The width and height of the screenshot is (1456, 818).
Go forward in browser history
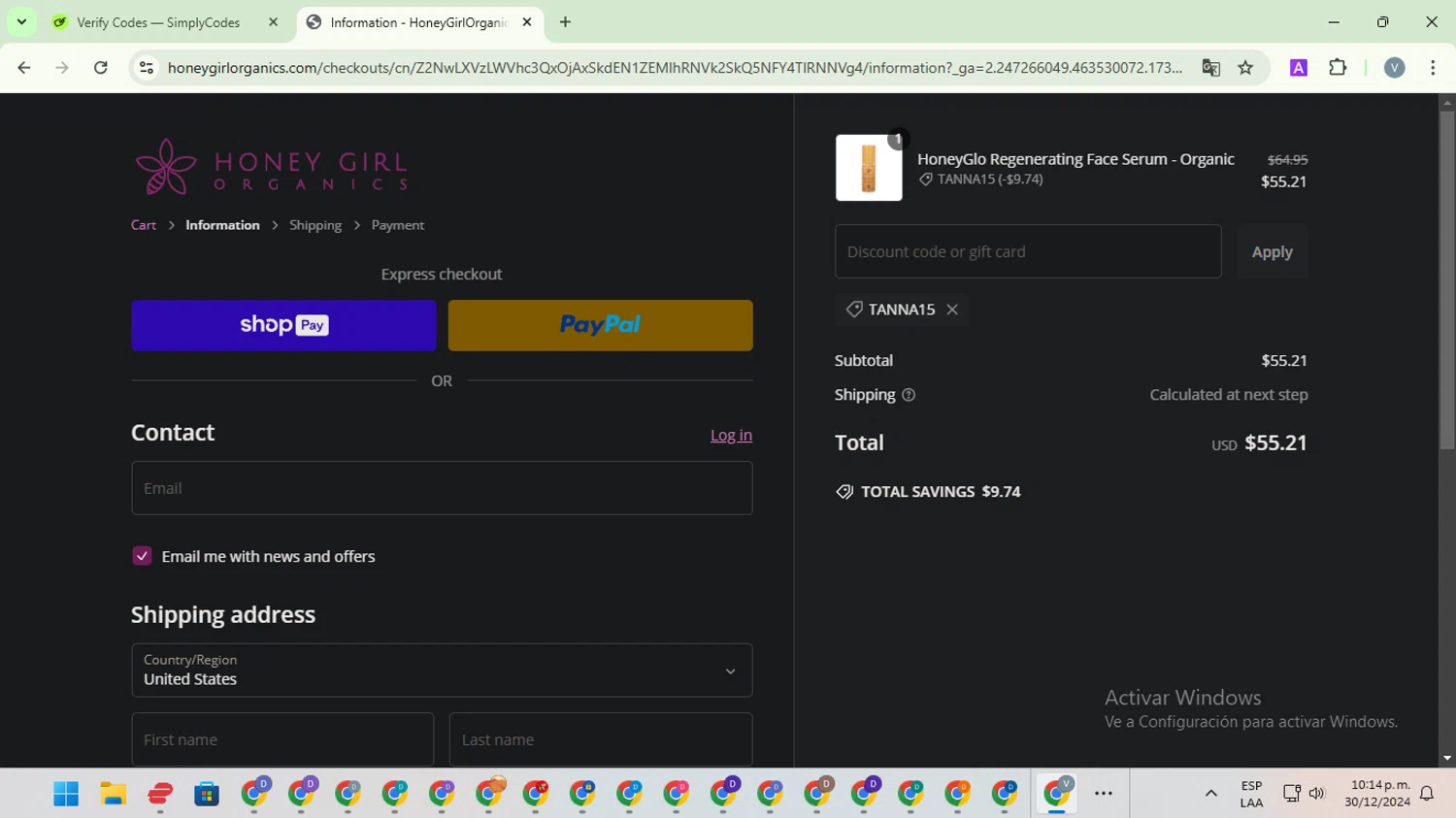[62, 68]
